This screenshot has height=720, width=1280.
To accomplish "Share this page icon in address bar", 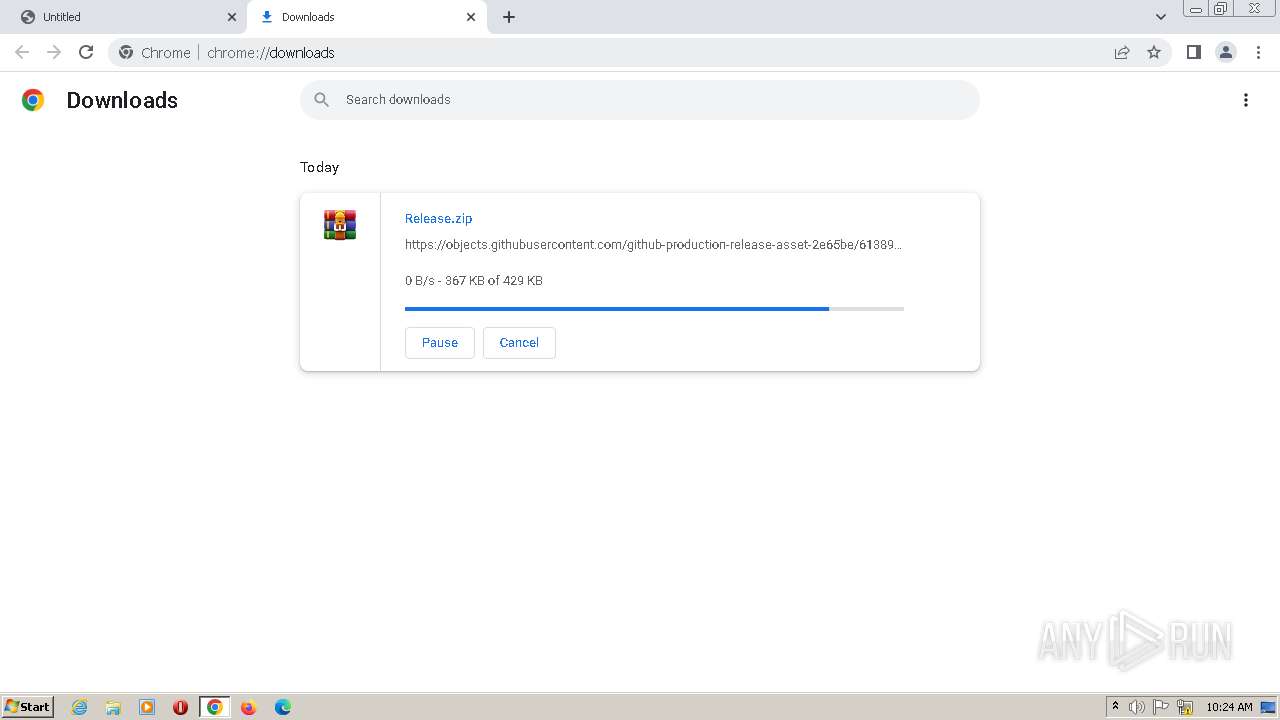I will [1122, 52].
